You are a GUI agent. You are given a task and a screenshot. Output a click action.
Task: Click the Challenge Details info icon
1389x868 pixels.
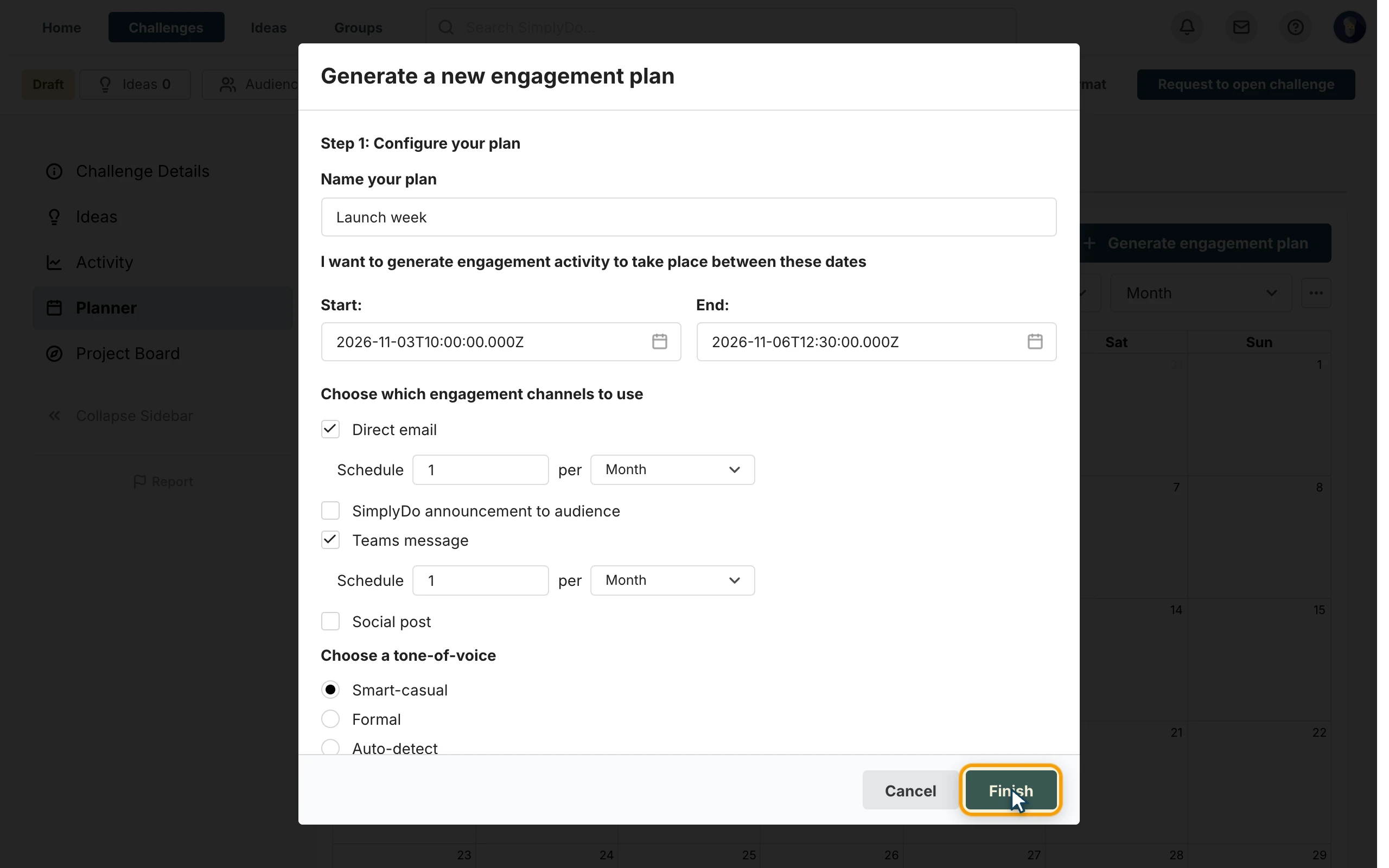coord(54,171)
